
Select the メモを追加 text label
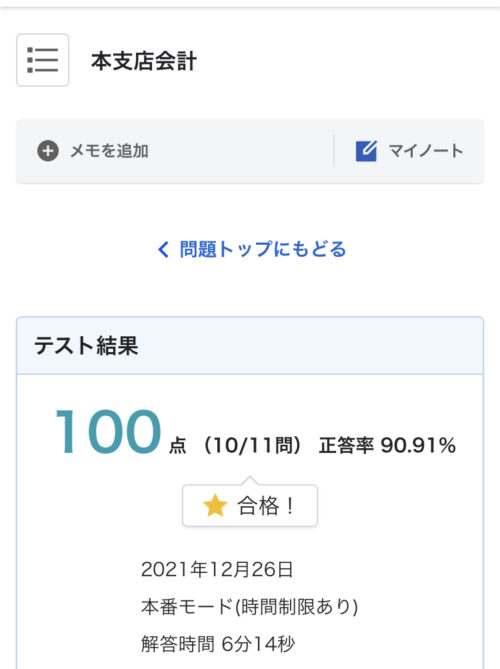click(x=110, y=151)
